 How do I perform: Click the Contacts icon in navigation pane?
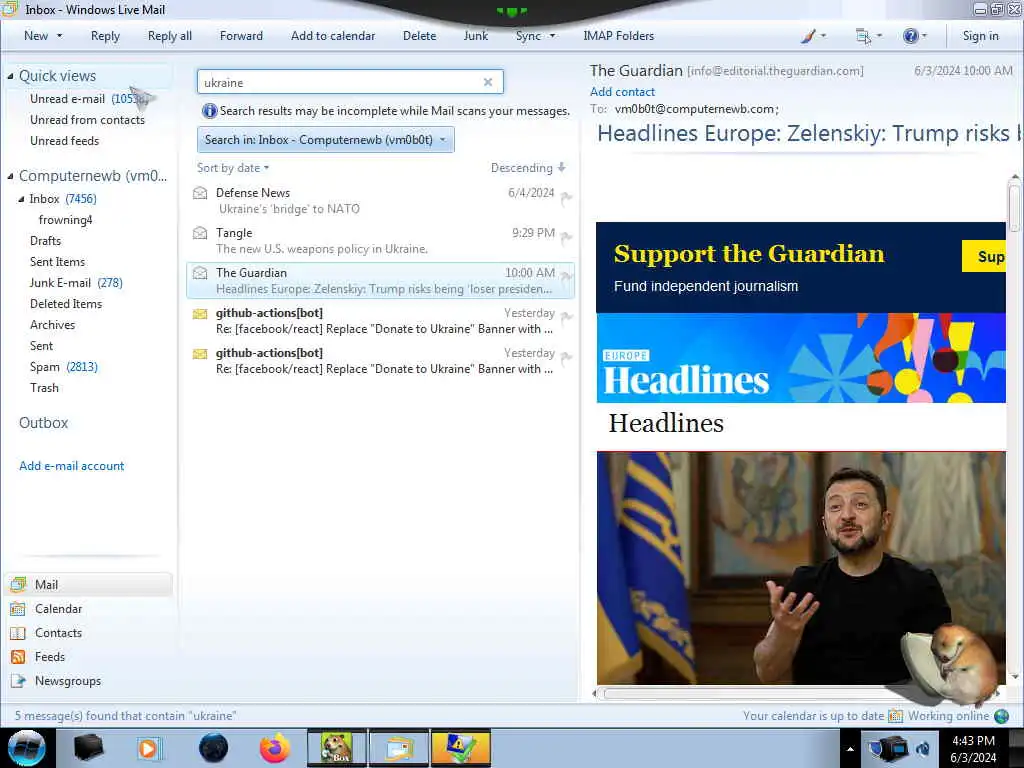pyautogui.click(x=18, y=633)
